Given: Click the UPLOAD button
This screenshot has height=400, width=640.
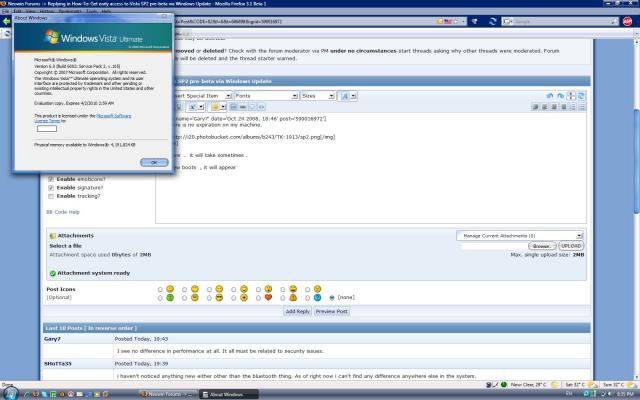Looking at the screenshot, I should point(571,246).
